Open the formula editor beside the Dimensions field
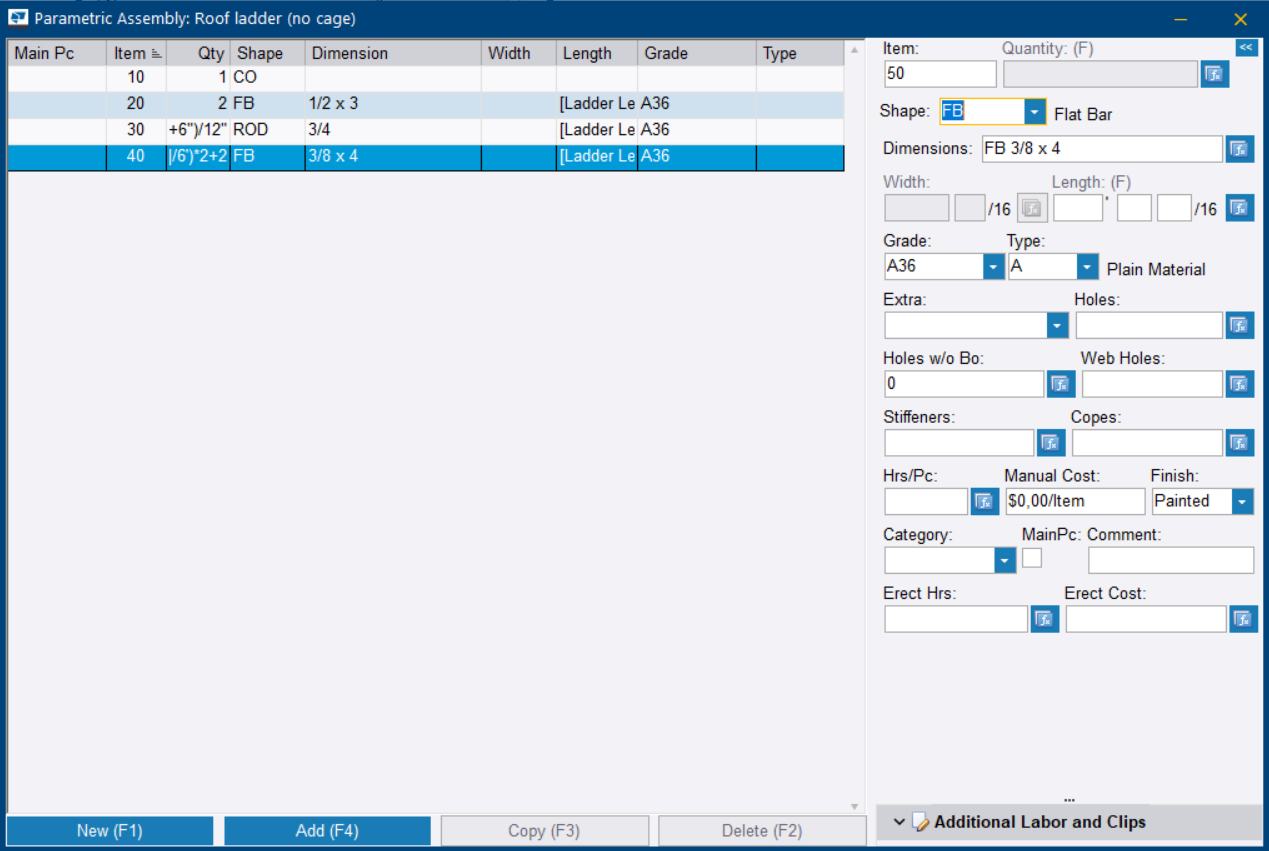 (x=1239, y=148)
